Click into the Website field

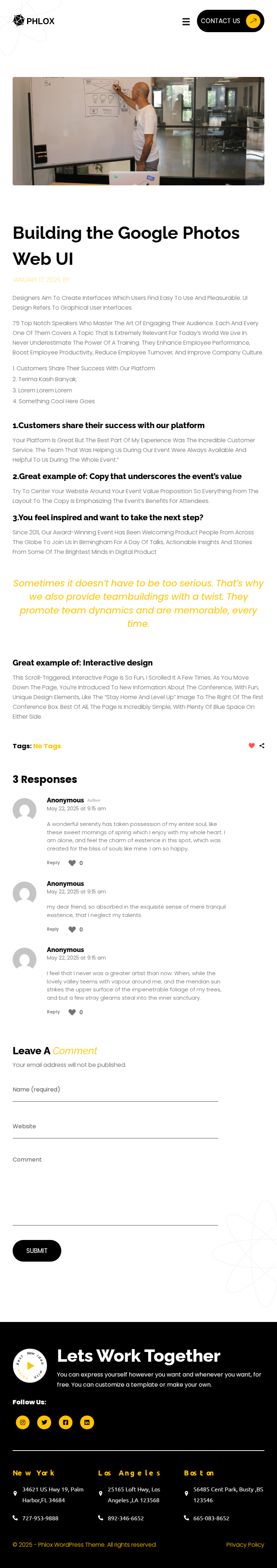tap(115, 1127)
